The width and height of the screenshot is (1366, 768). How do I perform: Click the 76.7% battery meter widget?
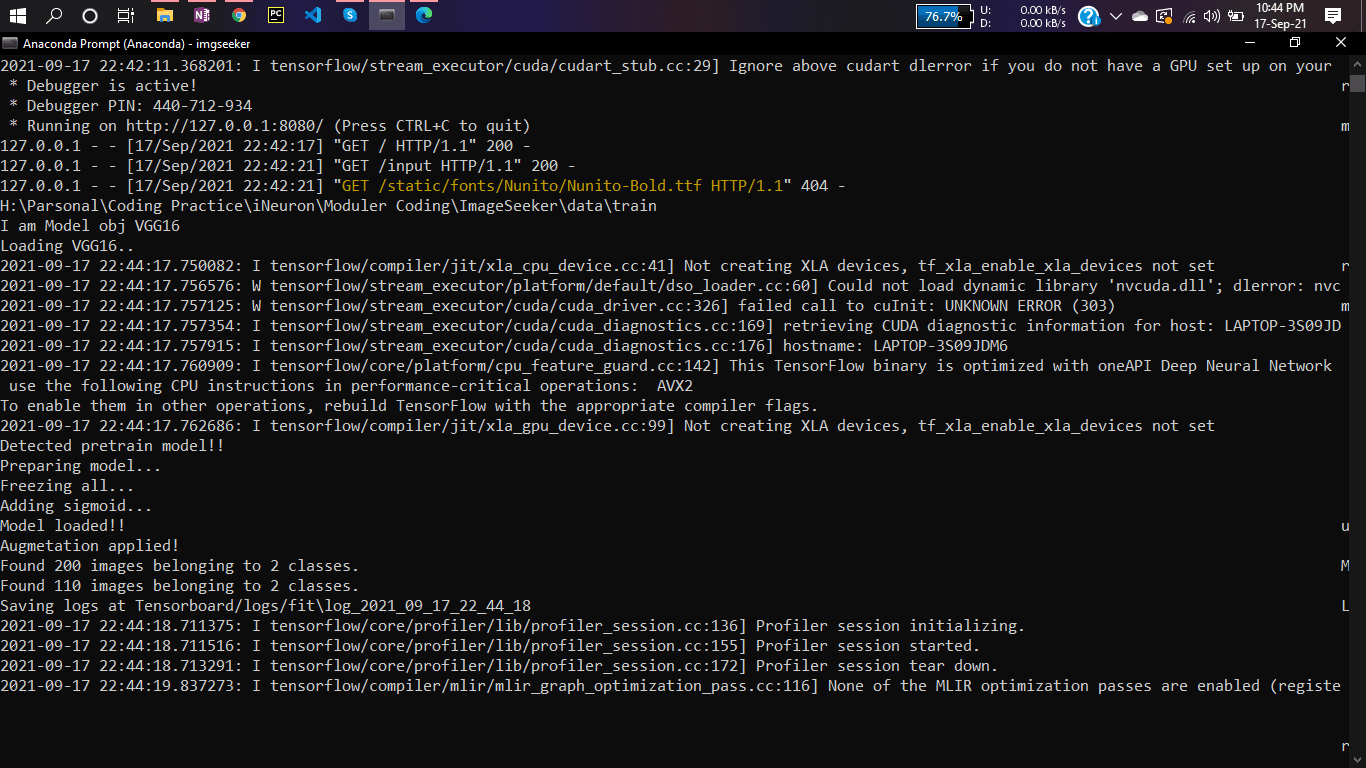click(x=943, y=16)
